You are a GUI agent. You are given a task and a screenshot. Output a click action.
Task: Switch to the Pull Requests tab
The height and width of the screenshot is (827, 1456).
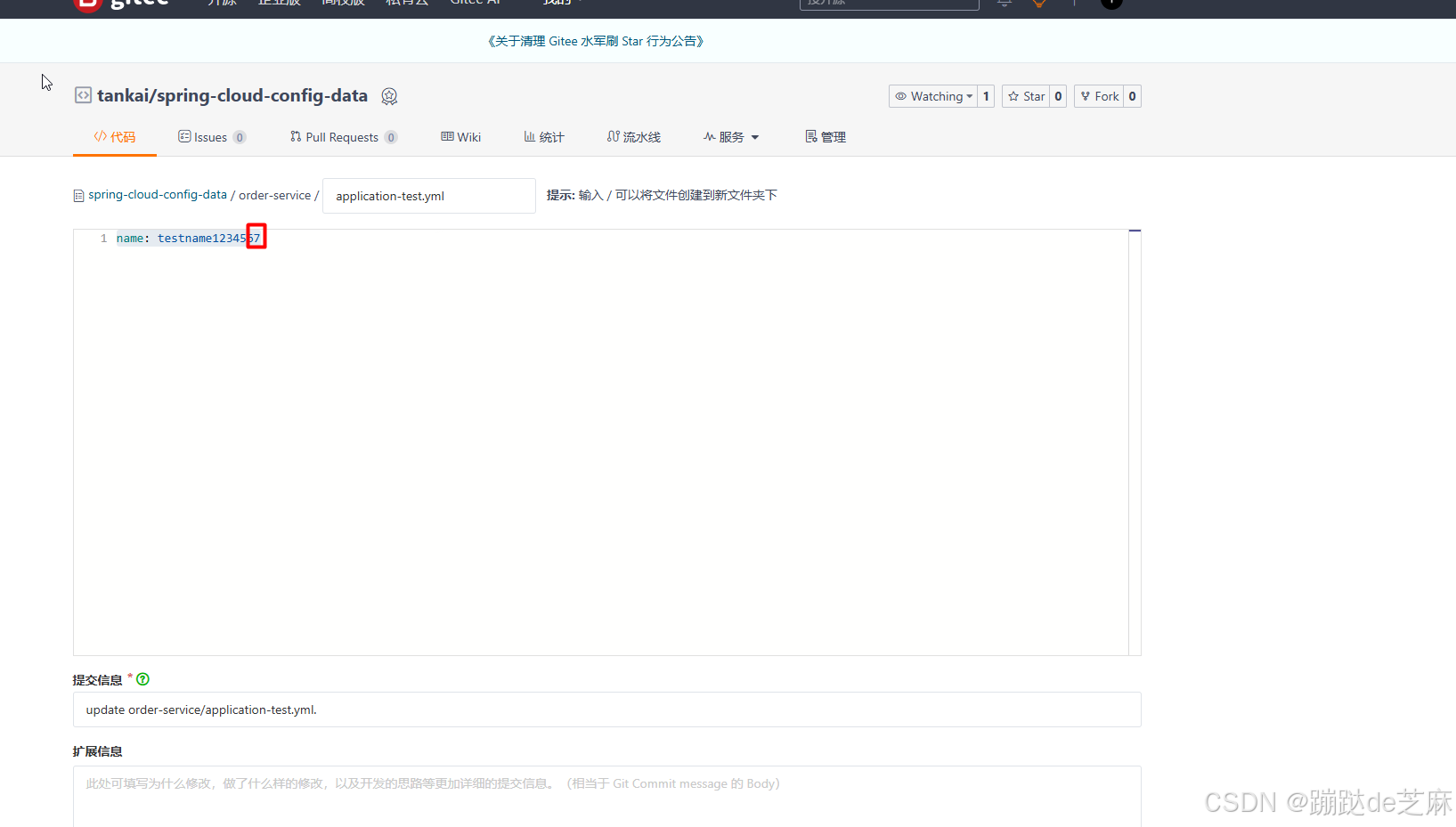[x=343, y=136]
